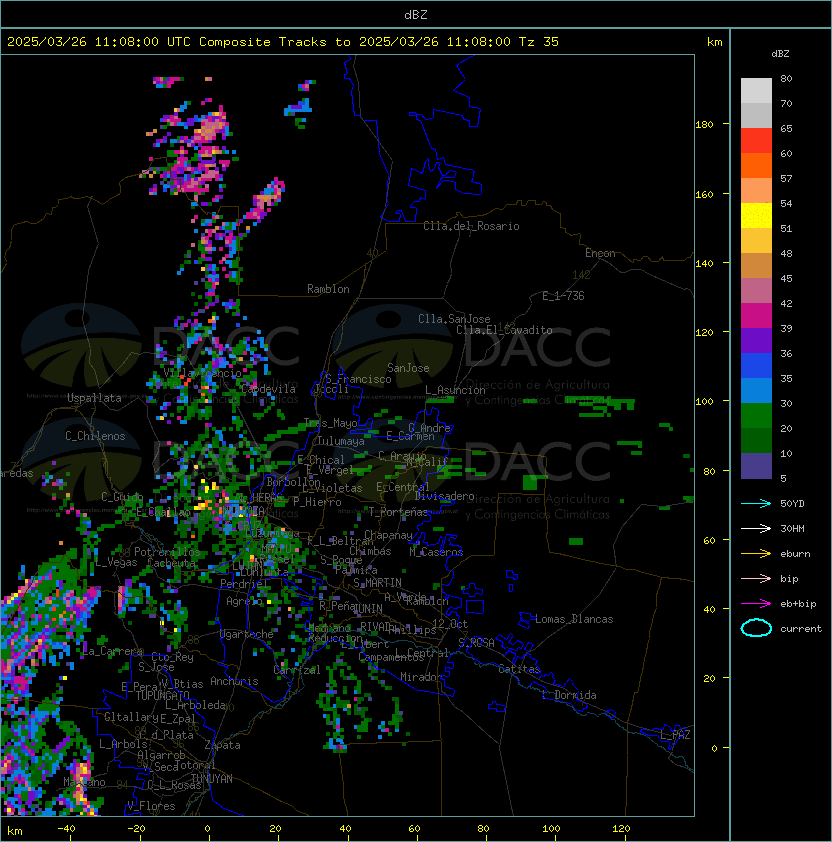Image resolution: width=832 pixels, height=842 pixels.
Task: Click the 'Uspallata' map label
Action: 94,398
